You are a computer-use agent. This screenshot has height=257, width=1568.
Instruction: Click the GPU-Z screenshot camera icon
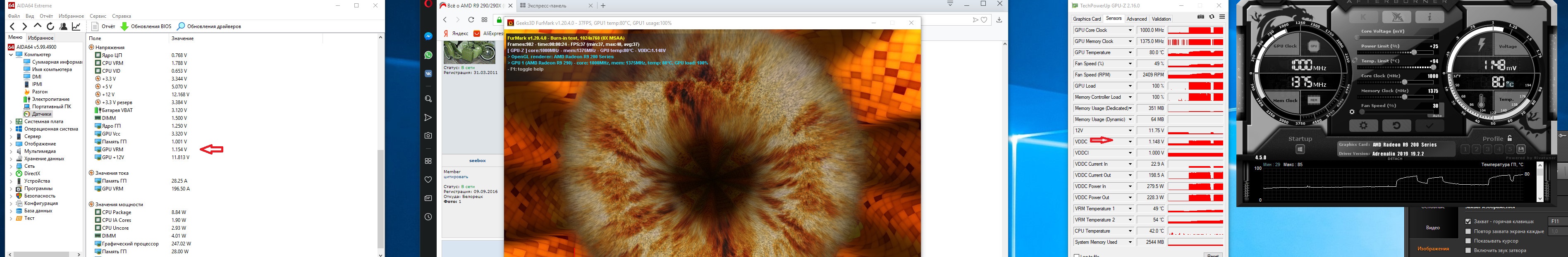pos(1200,17)
